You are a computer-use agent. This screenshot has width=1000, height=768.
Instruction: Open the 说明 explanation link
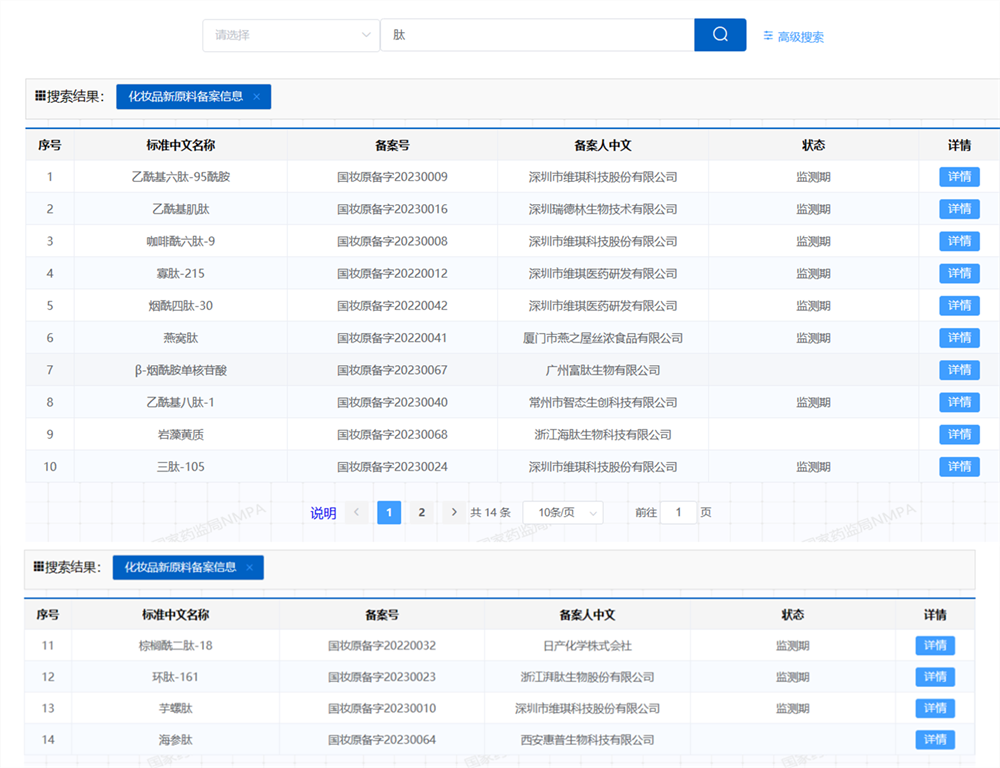[x=323, y=513]
